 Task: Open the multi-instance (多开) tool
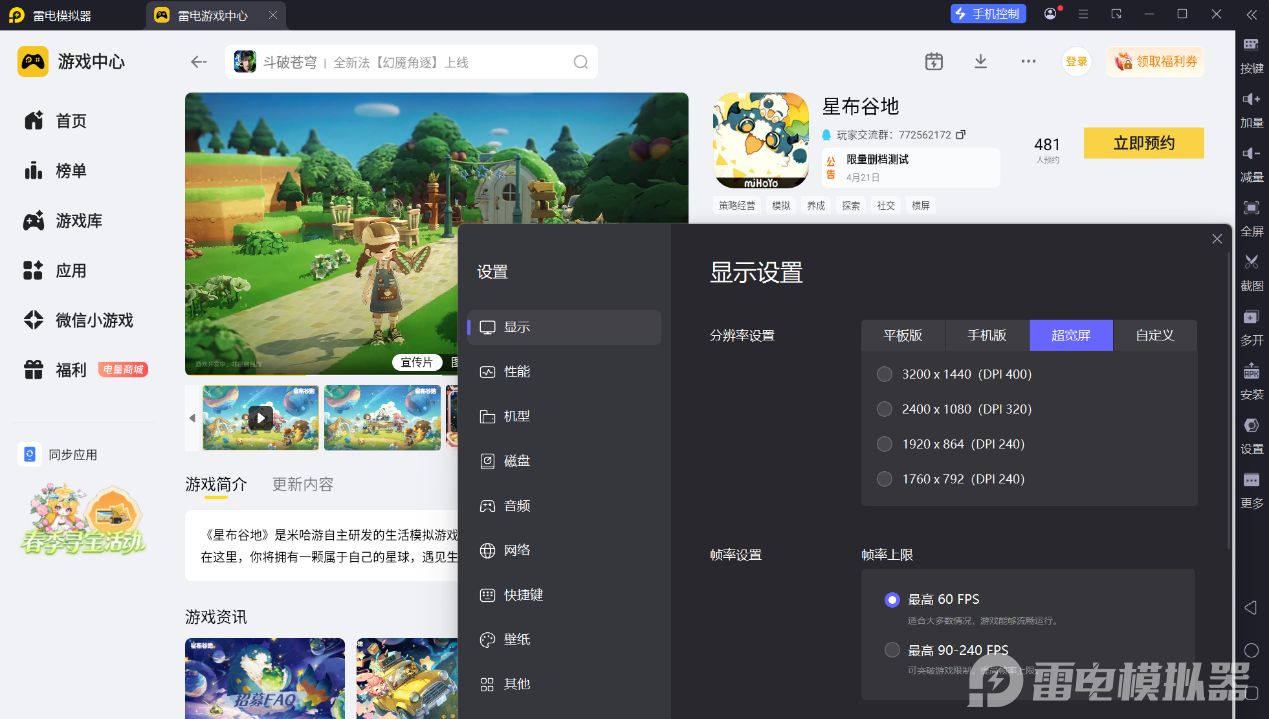(x=1251, y=318)
